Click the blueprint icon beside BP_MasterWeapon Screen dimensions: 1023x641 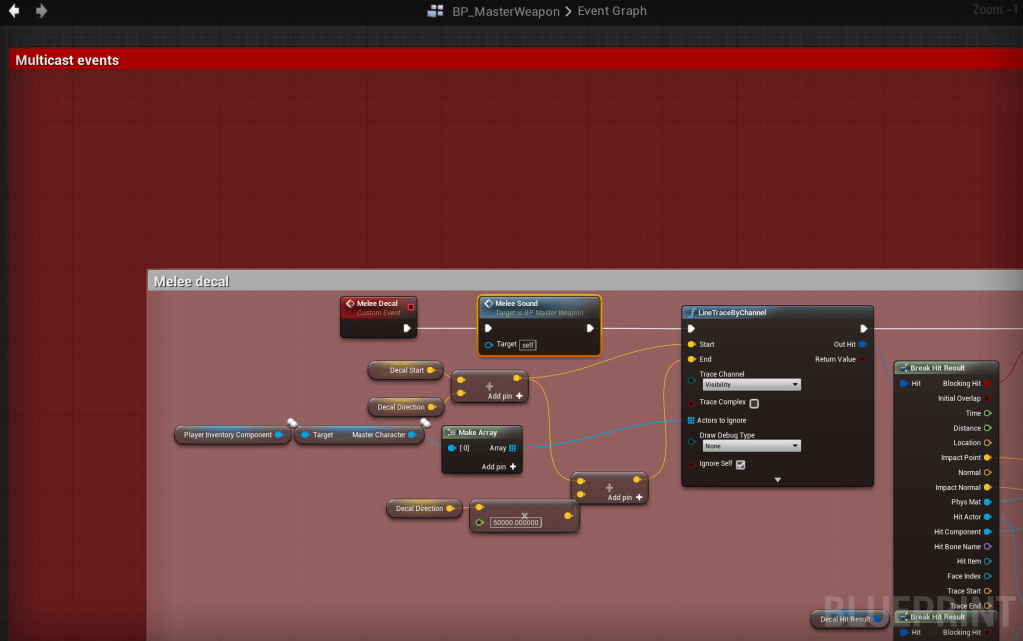click(435, 11)
